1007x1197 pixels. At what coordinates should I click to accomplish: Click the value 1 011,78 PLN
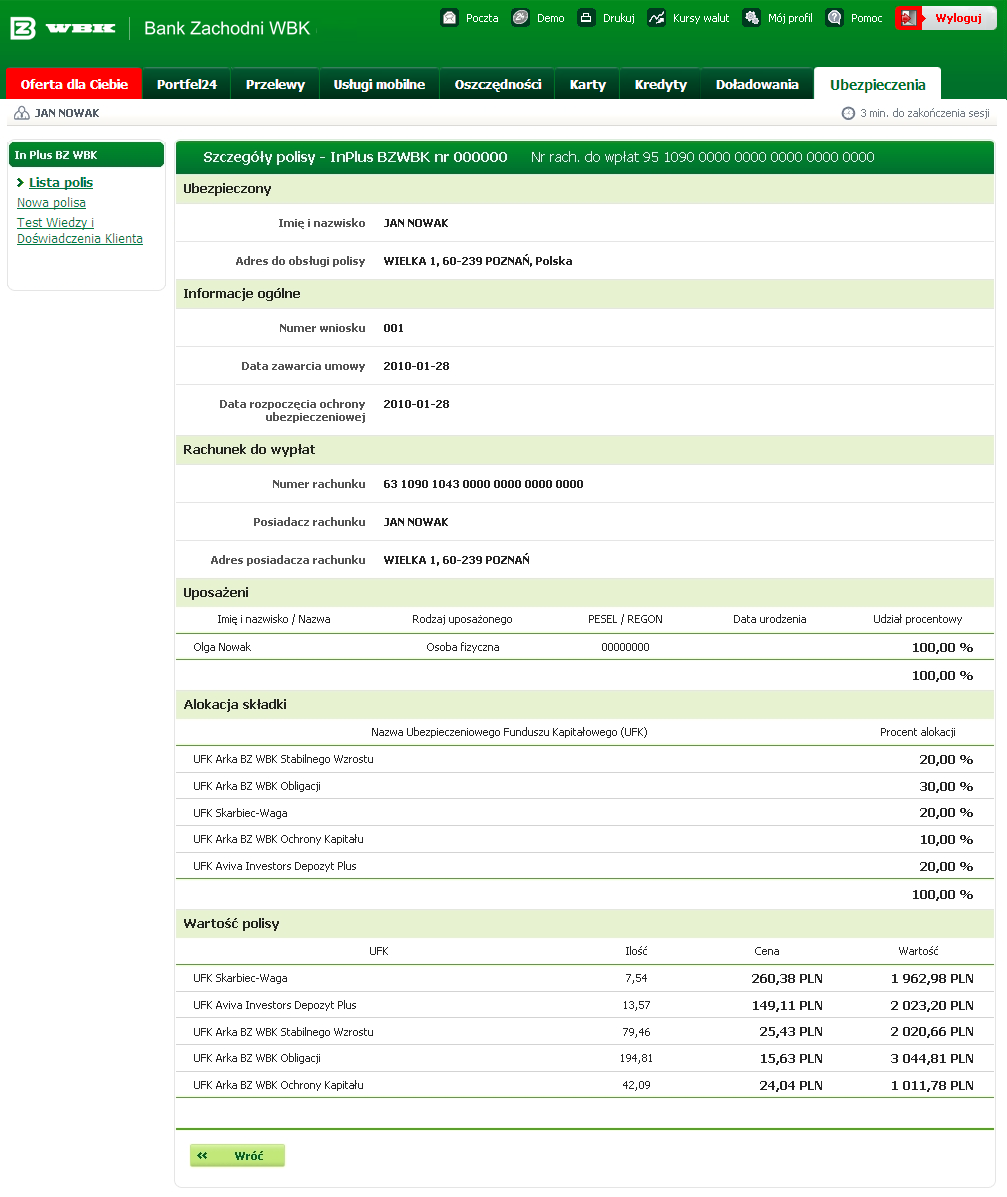[932, 1085]
